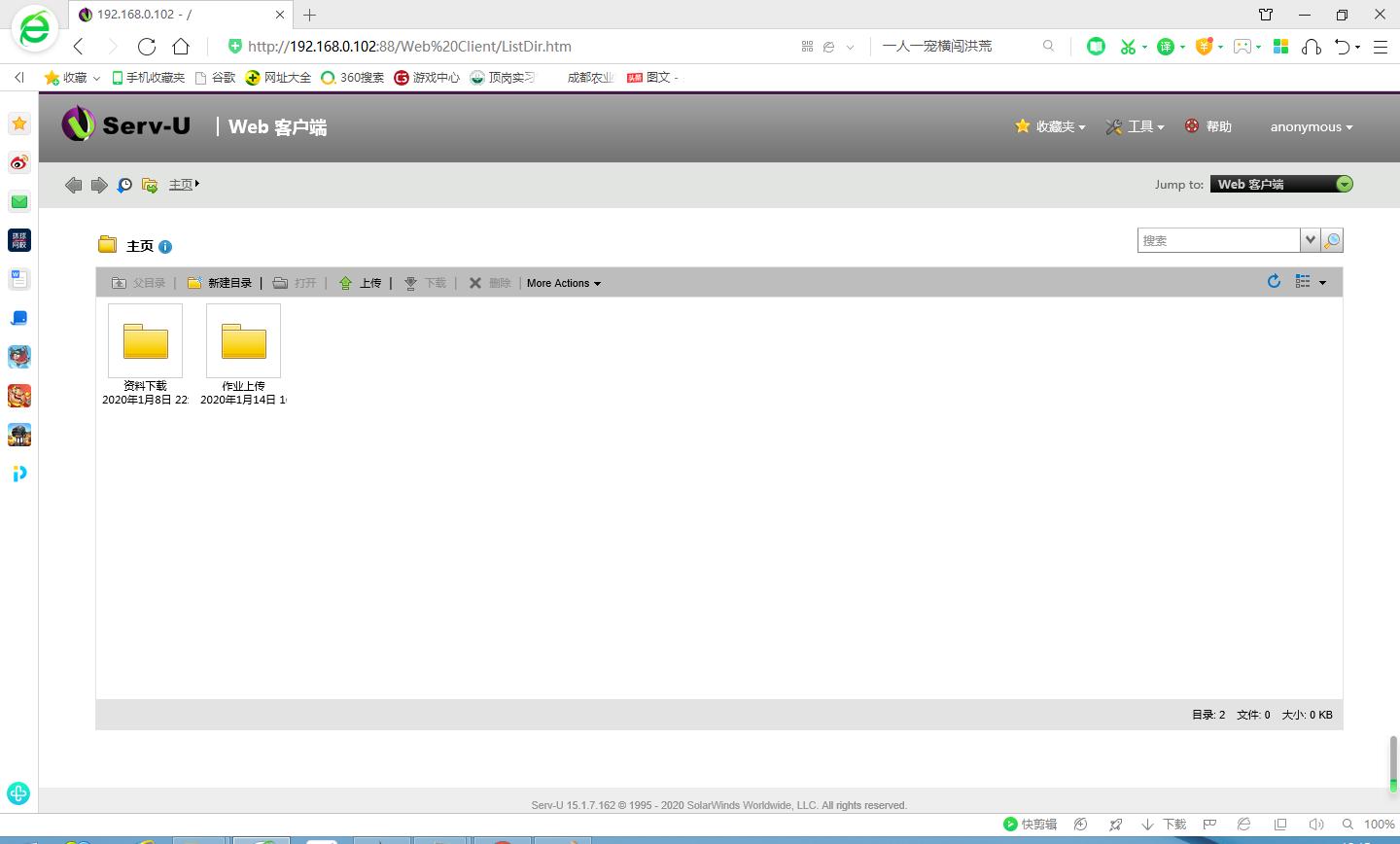Reload the page in browser

147,46
